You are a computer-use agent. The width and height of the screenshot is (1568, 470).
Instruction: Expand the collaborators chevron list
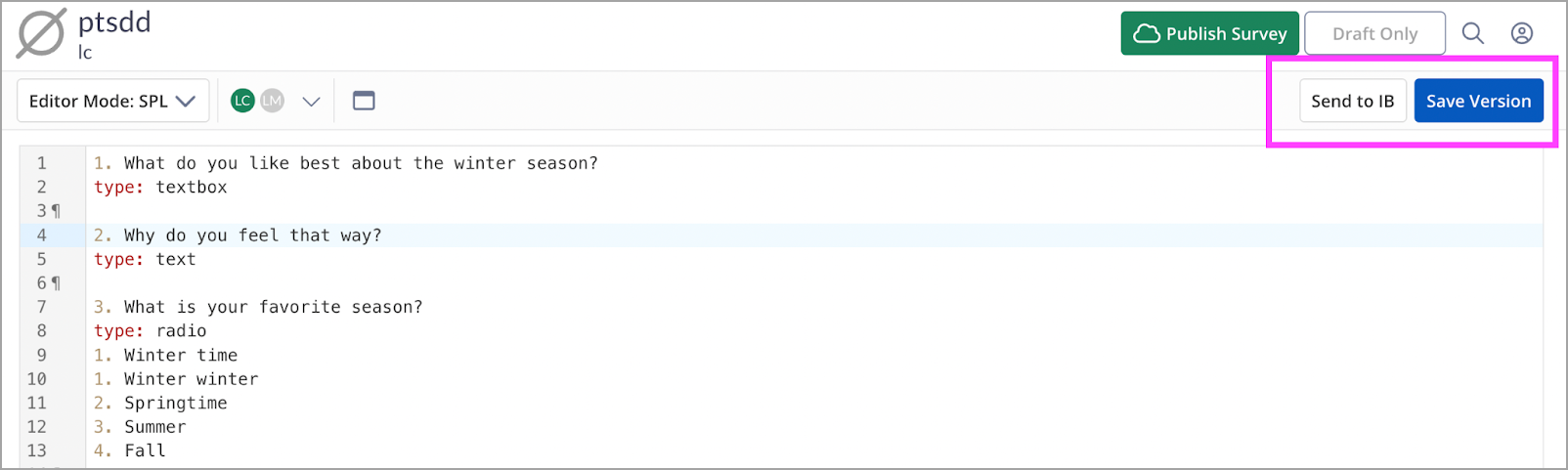[311, 102]
